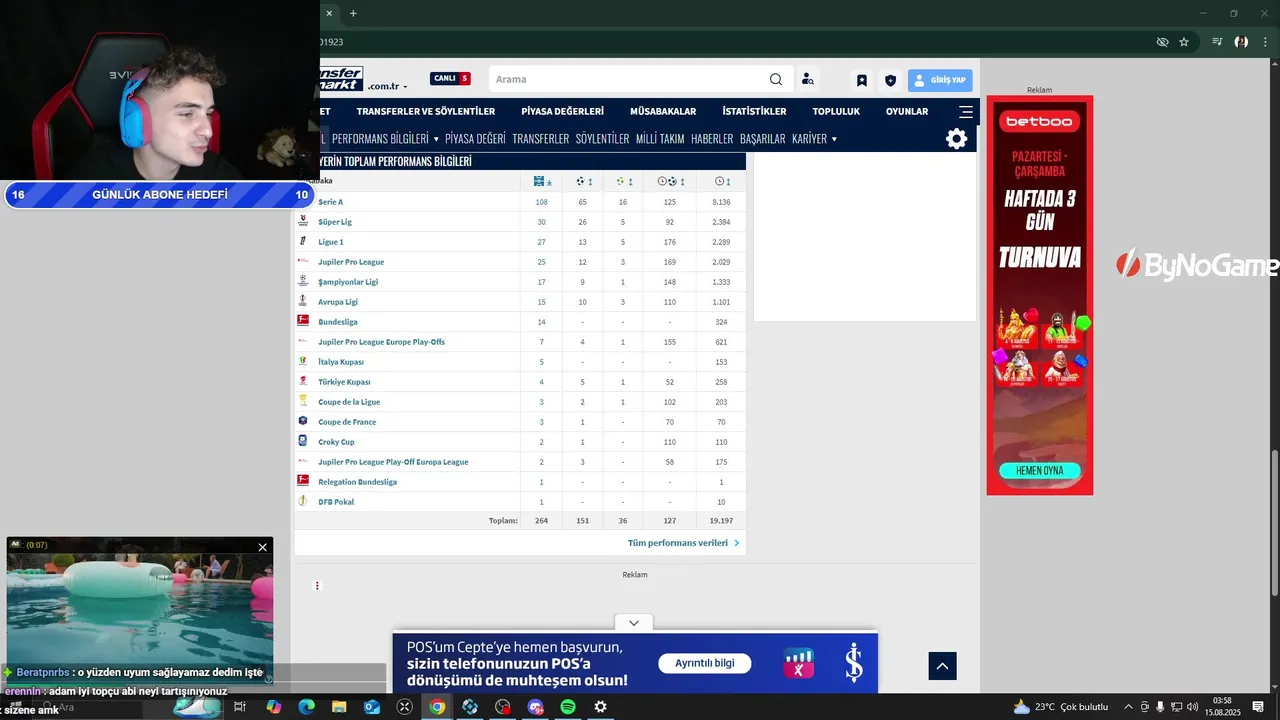Collapse the bottom ad with chevron
This screenshot has width=1280, height=720.
click(x=634, y=622)
